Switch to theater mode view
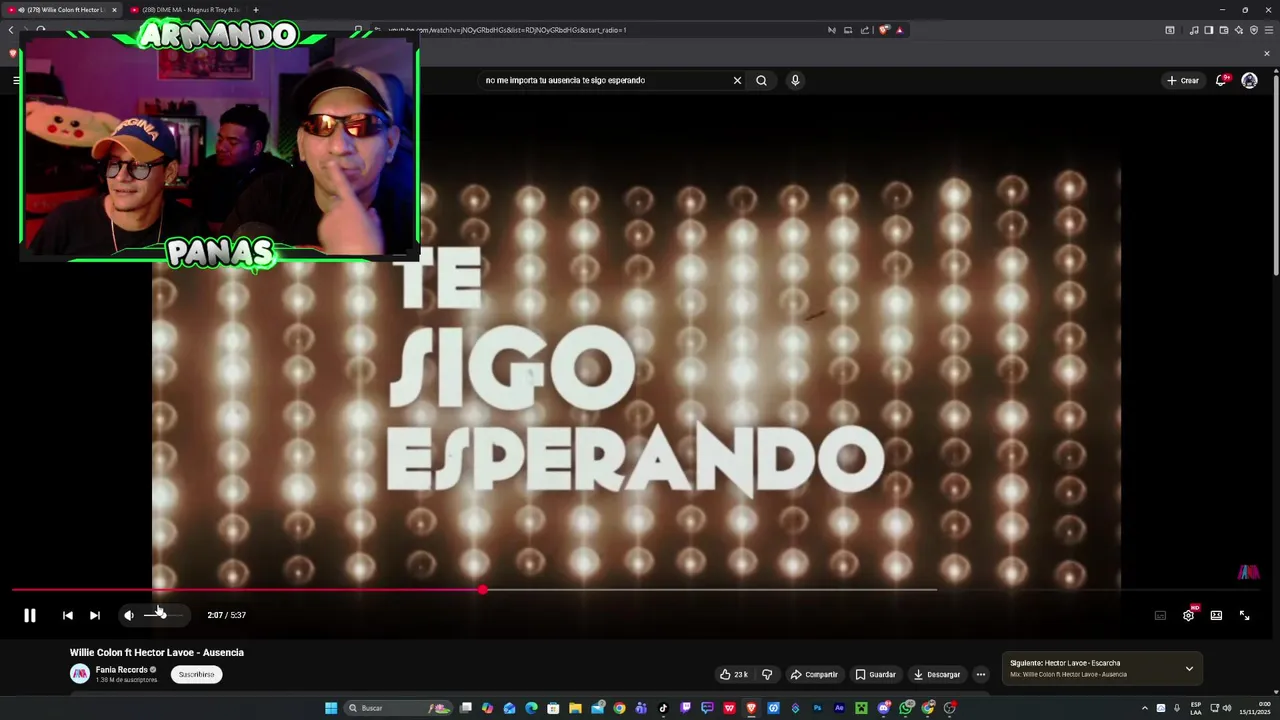This screenshot has width=1280, height=720. click(x=1216, y=616)
